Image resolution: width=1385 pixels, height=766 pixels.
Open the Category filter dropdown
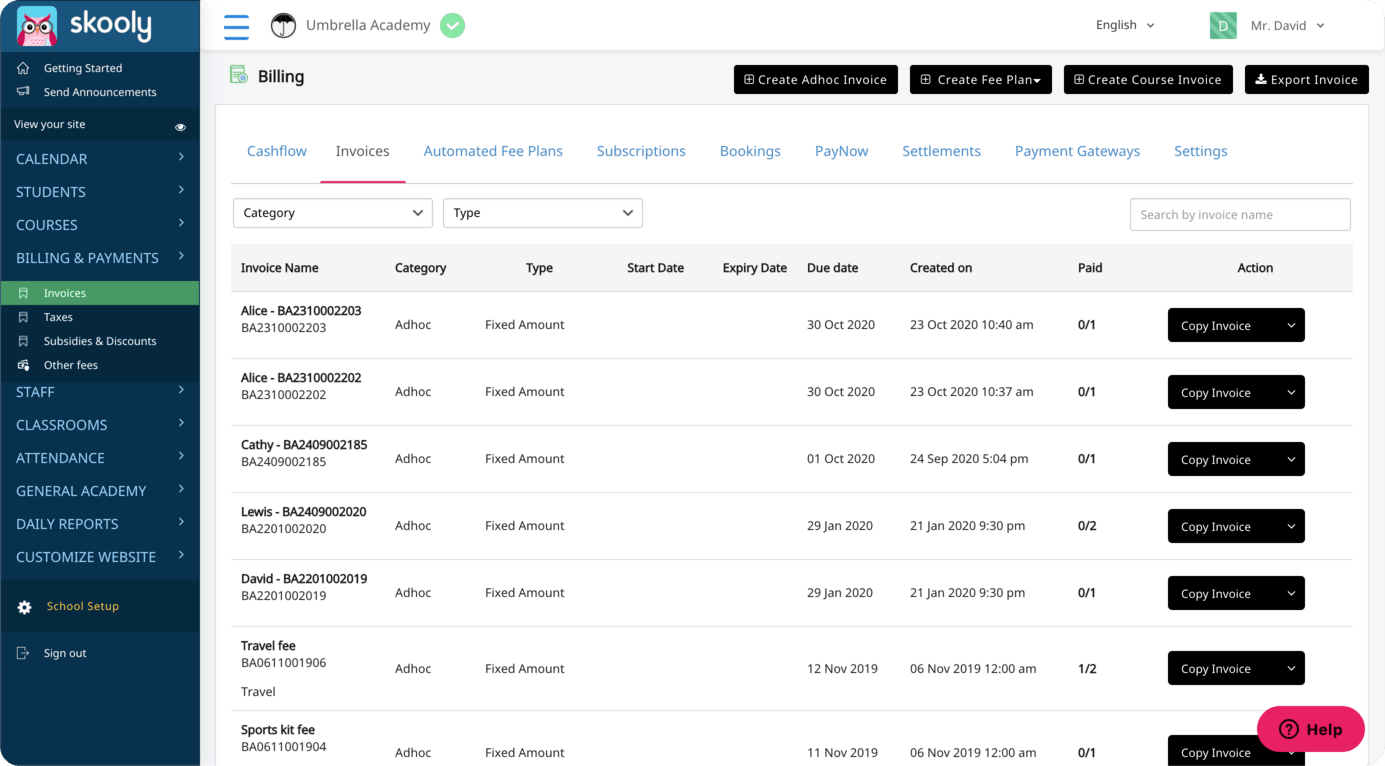[332, 213]
